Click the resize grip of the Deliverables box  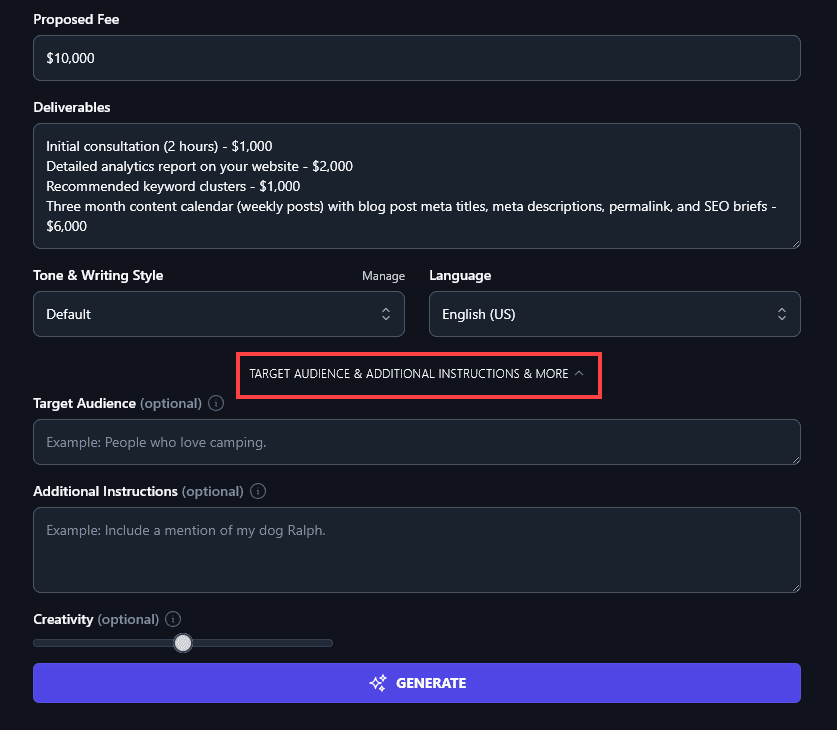(794, 242)
